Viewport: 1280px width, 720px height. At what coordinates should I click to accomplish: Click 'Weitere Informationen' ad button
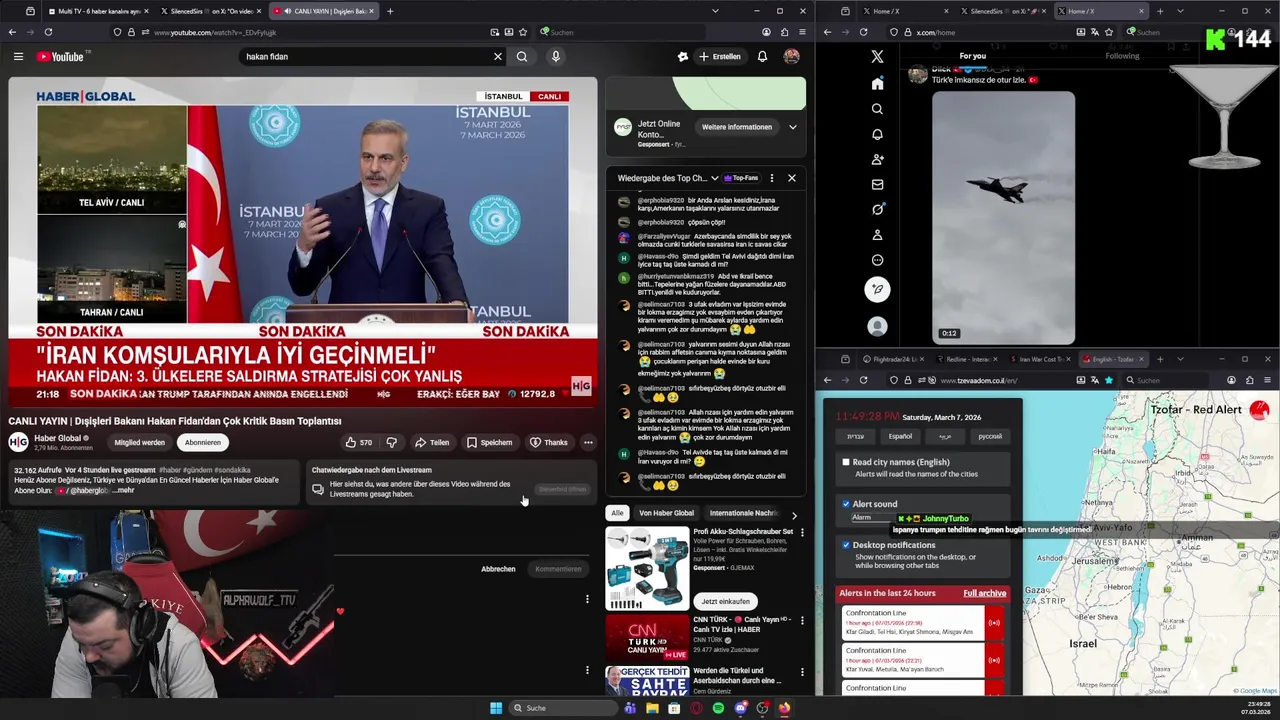[x=737, y=127]
